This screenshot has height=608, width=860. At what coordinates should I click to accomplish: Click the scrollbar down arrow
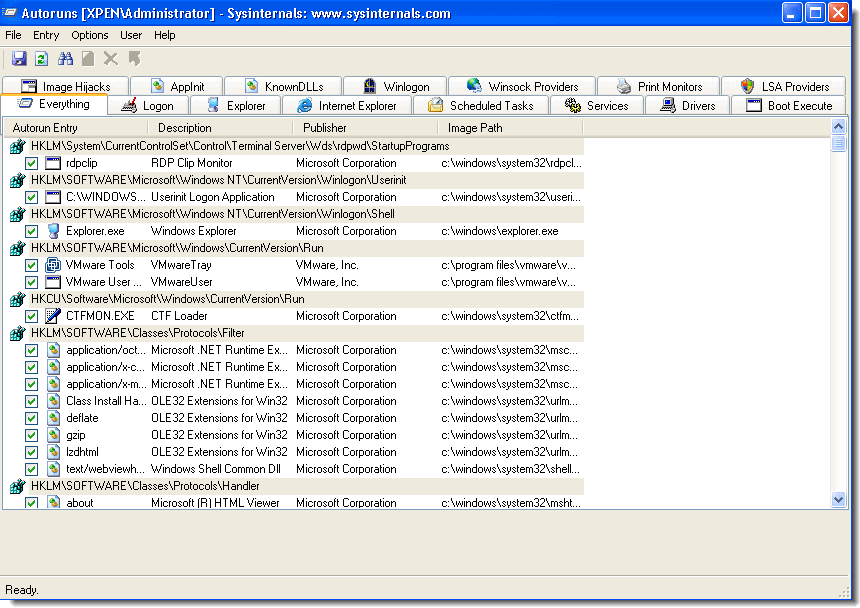(838, 499)
